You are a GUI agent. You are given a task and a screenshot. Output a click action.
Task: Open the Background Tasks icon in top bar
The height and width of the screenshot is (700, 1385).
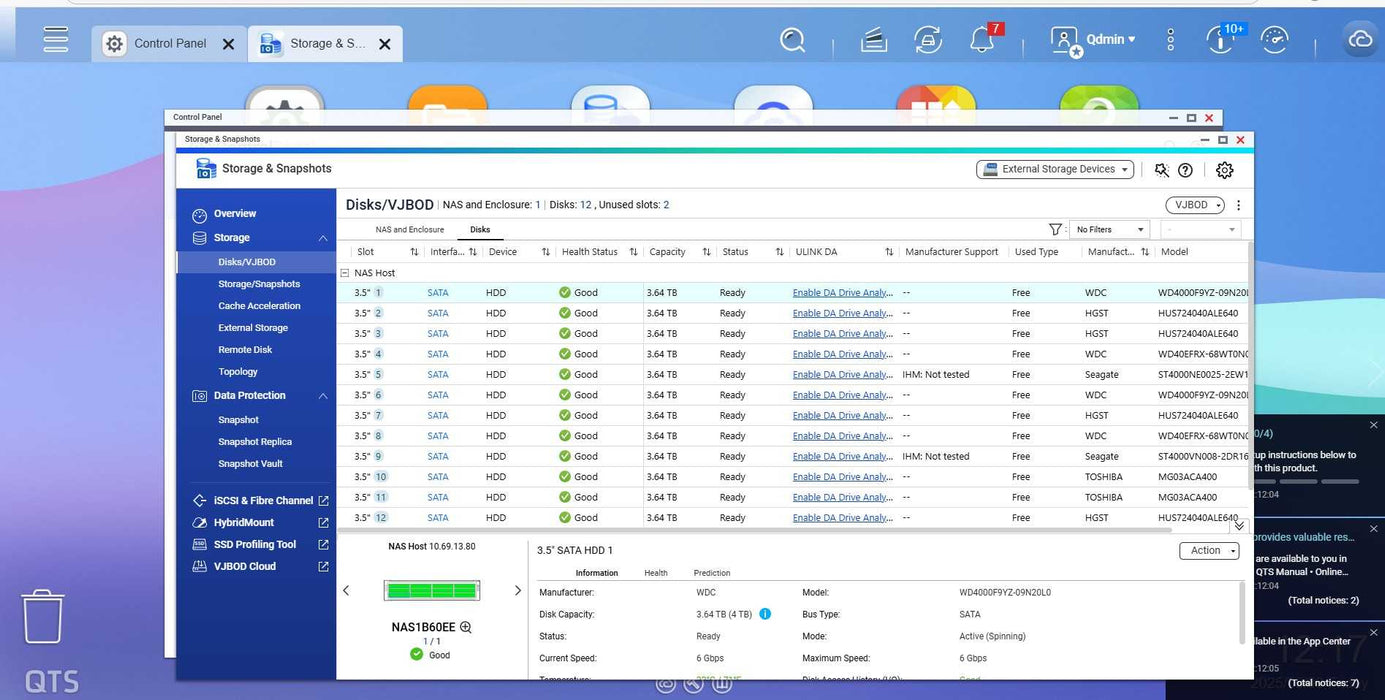click(874, 40)
